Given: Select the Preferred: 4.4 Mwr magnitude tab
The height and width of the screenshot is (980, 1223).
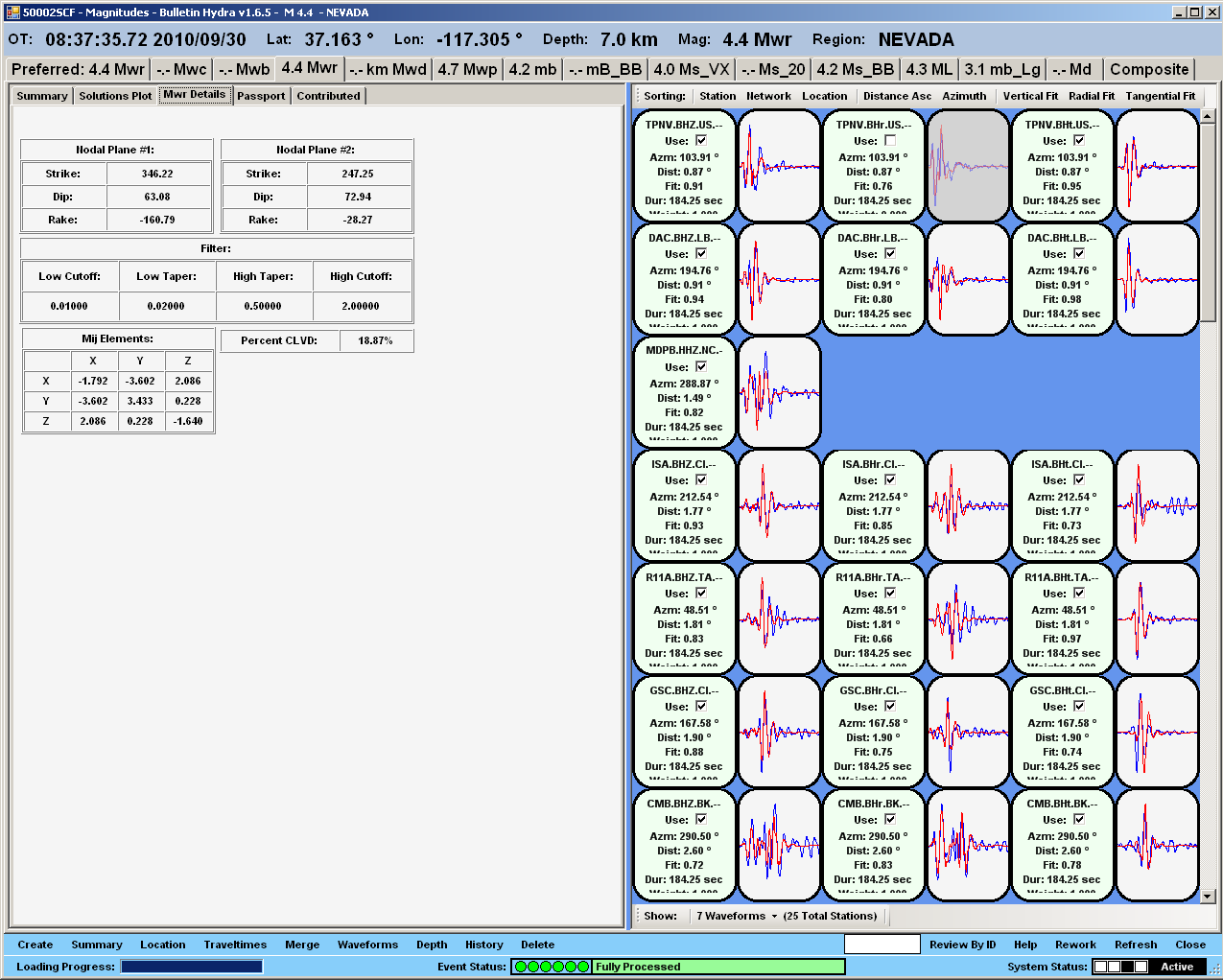Looking at the screenshot, I should [78, 69].
